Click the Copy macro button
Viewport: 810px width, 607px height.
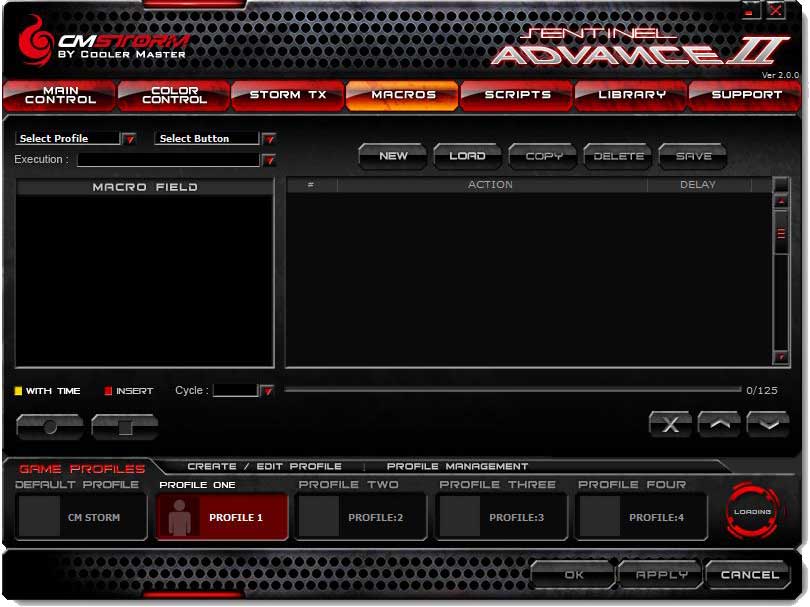[543, 156]
